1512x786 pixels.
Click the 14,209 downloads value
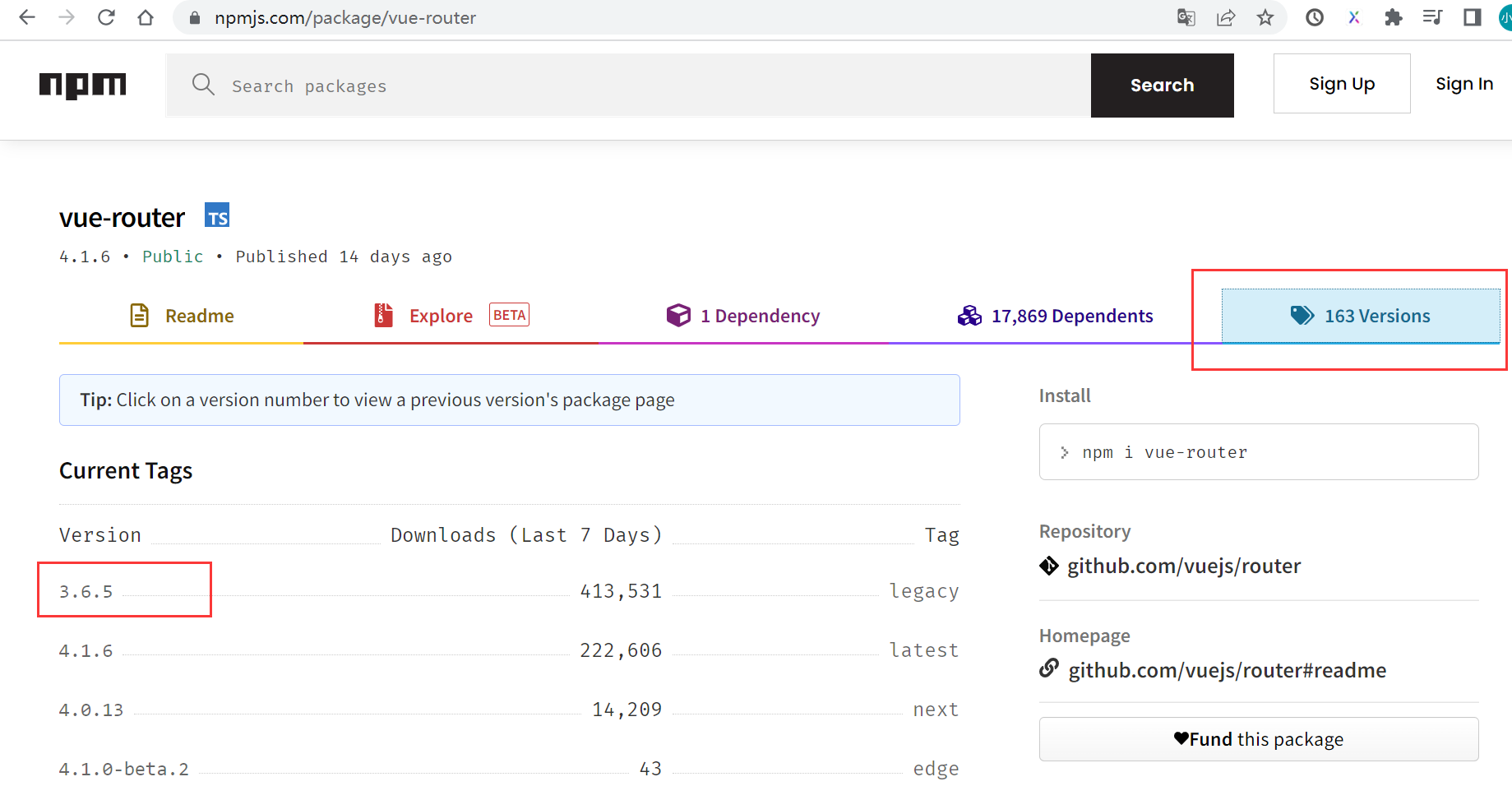627,710
